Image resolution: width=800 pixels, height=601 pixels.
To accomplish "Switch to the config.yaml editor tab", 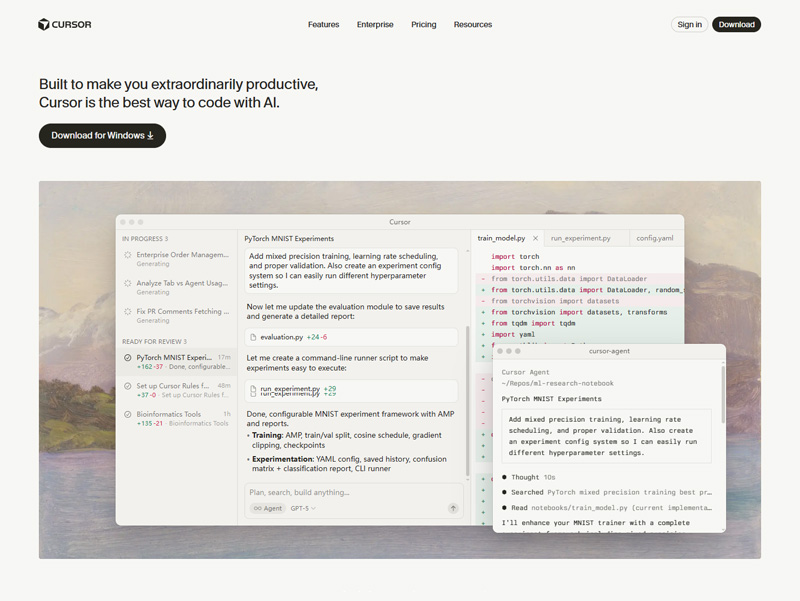I will (655, 239).
